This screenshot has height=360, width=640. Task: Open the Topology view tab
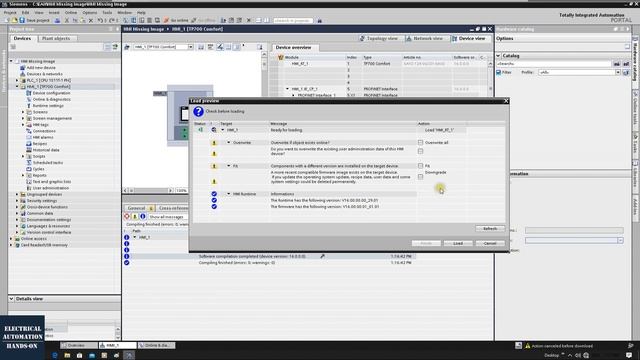click(x=379, y=38)
